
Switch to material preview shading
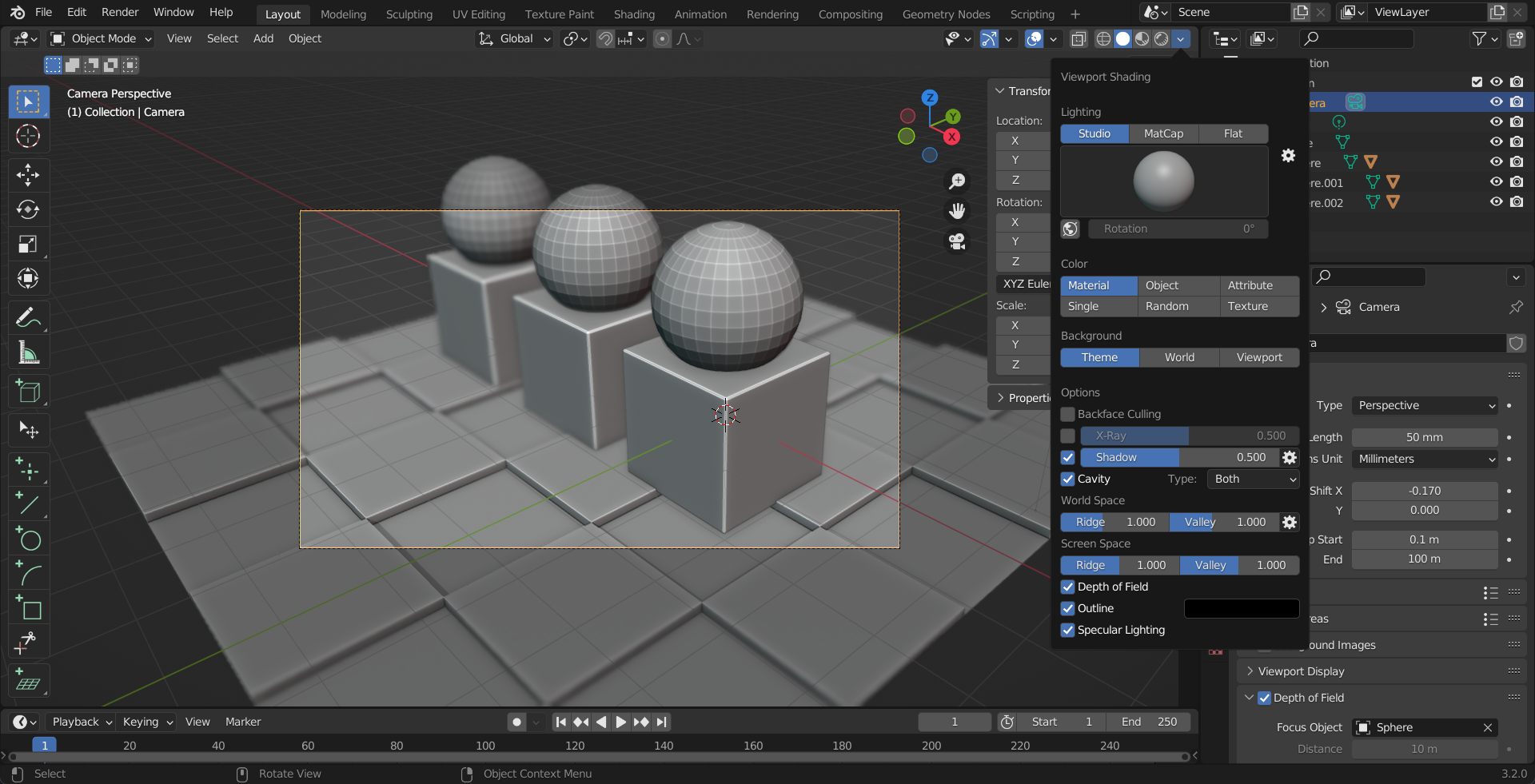pyautogui.click(x=1142, y=39)
